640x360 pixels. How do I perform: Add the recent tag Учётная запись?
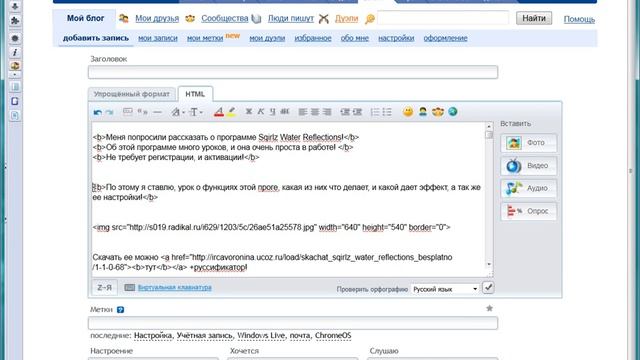pyautogui.click(x=204, y=336)
